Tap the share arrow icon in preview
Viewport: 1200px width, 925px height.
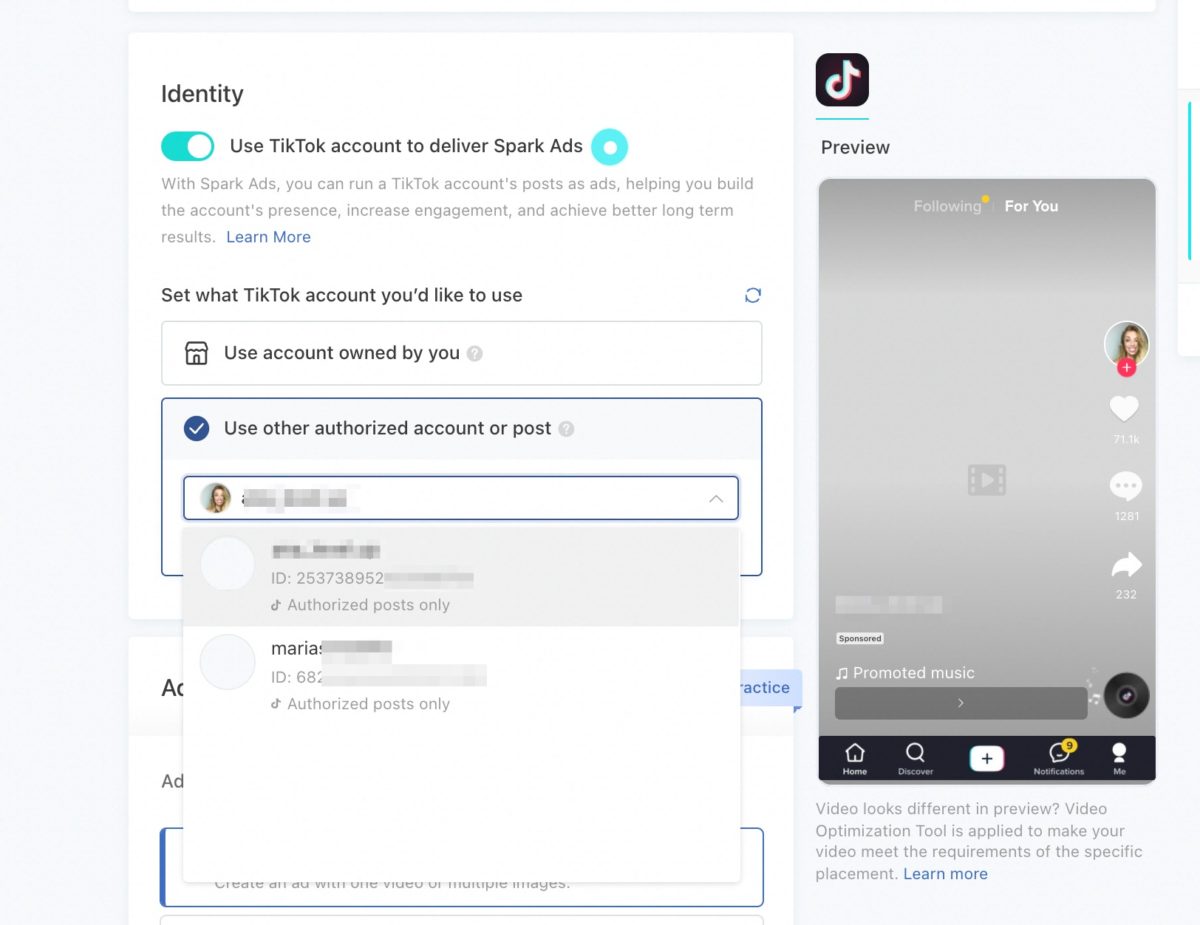[x=1126, y=566]
